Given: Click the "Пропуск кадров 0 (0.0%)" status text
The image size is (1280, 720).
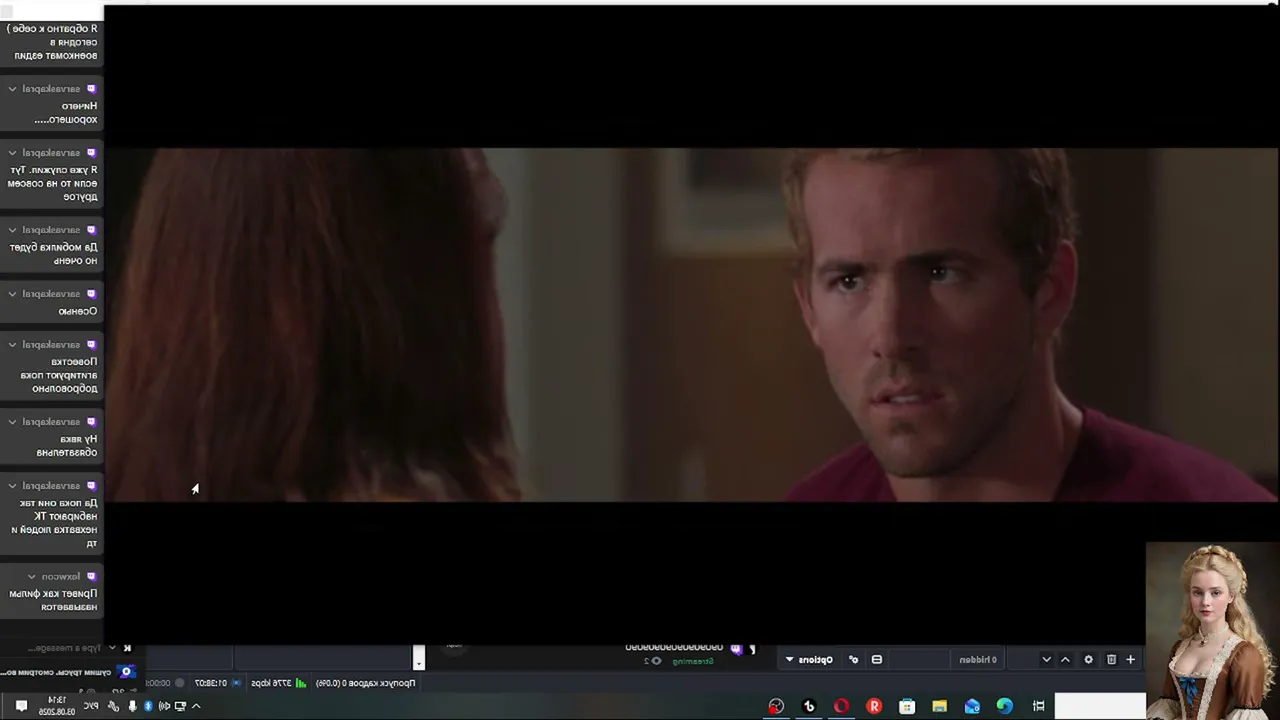Looking at the screenshot, I should click(365, 683).
